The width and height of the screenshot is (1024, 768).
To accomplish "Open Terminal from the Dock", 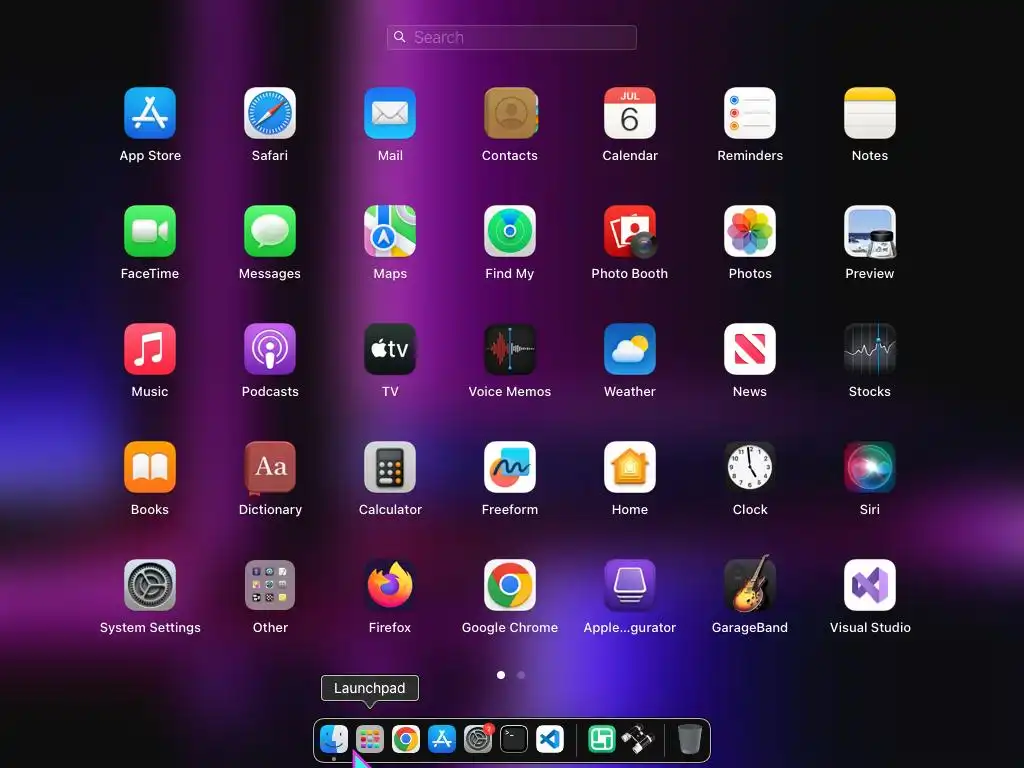I will pyautogui.click(x=514, y=739).
